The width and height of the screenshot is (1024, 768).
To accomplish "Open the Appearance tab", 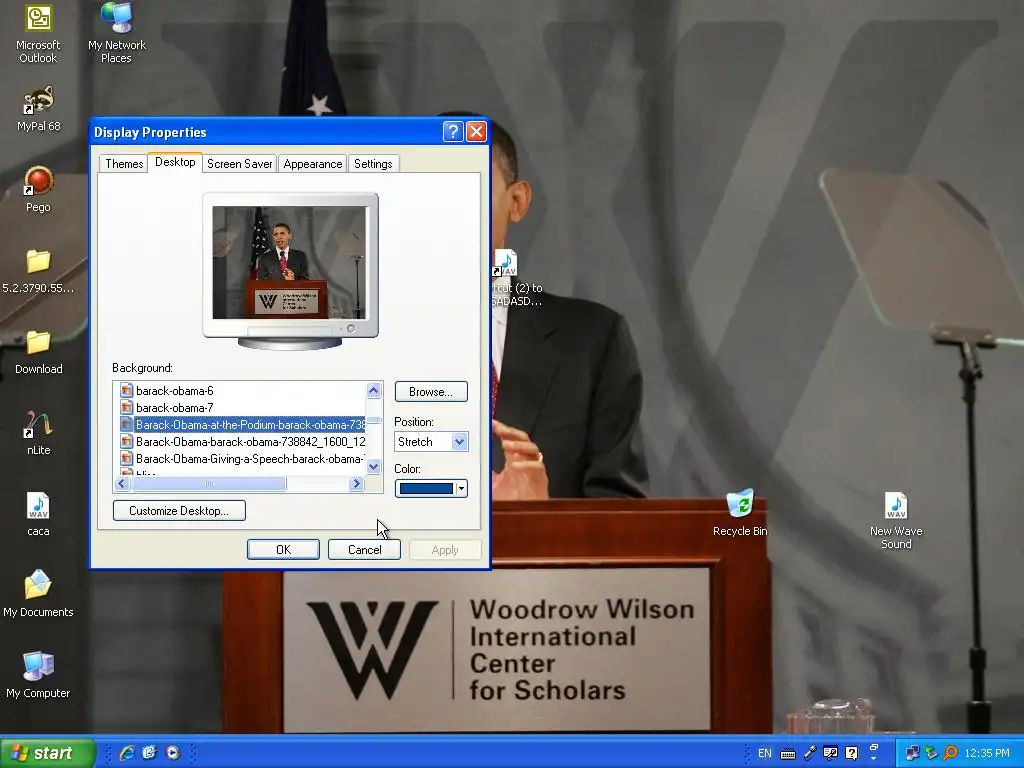I will 313,164.
